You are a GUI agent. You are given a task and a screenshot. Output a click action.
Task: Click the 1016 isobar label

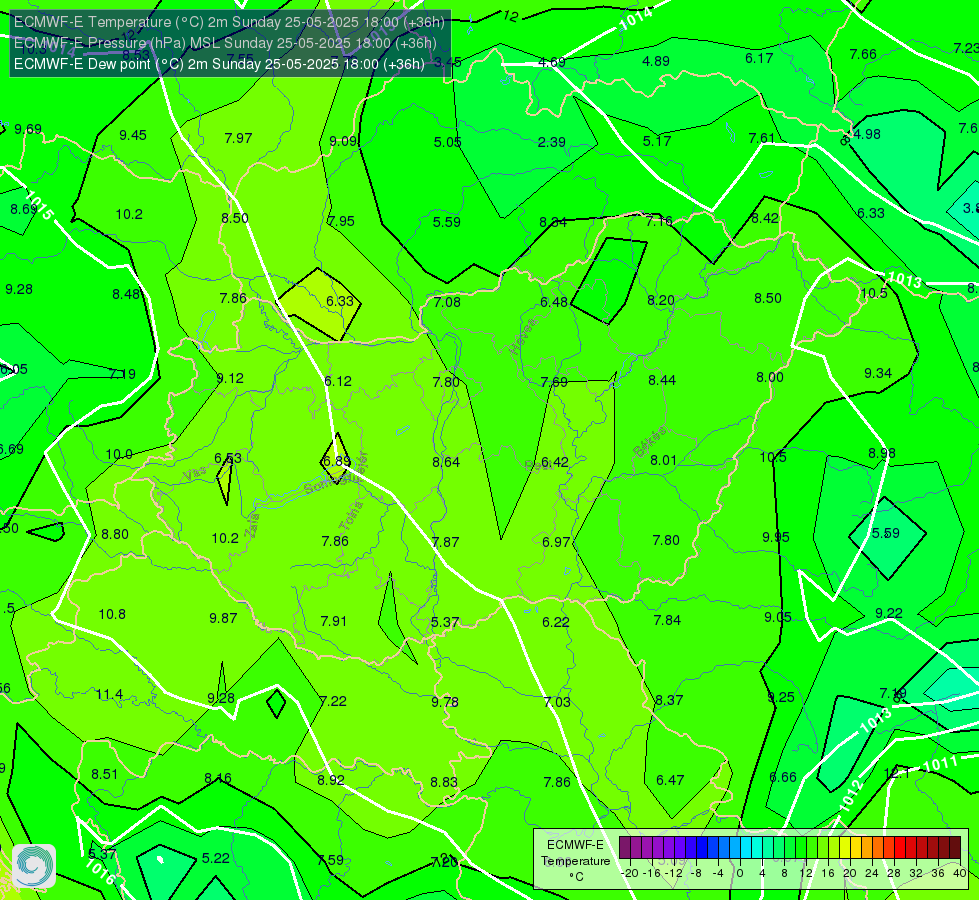[100, 871]
